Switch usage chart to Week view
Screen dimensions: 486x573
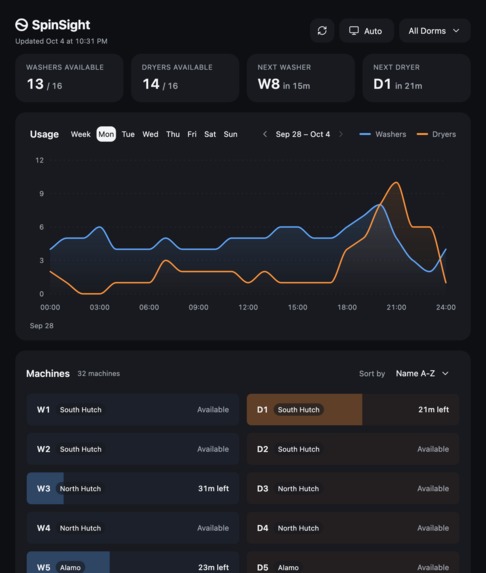pyautogui.click(x=80, y=134)
